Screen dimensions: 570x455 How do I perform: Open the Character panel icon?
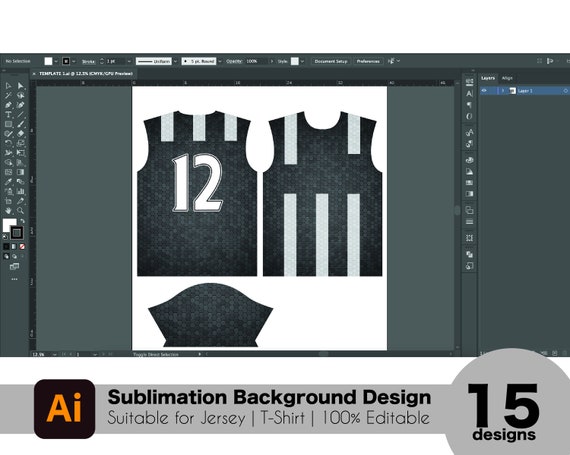pos(469,93)
